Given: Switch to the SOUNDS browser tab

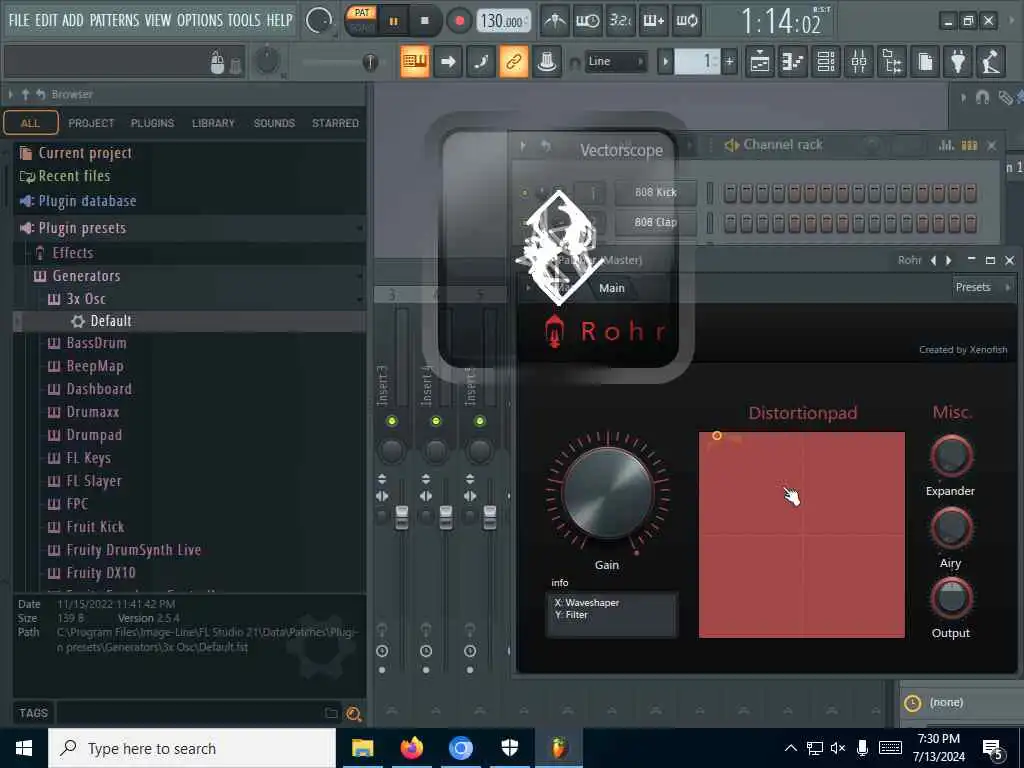Looking at the screenshot, I should 274,123.
